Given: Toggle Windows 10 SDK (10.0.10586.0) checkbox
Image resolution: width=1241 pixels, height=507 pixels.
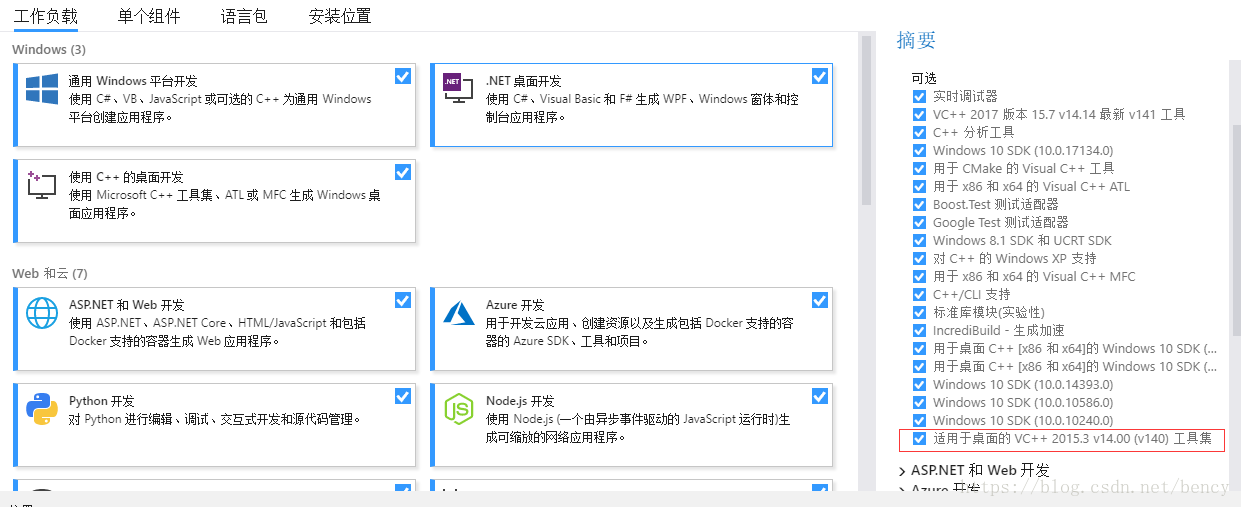Looking at the screenshot, I should coord(919,402).
